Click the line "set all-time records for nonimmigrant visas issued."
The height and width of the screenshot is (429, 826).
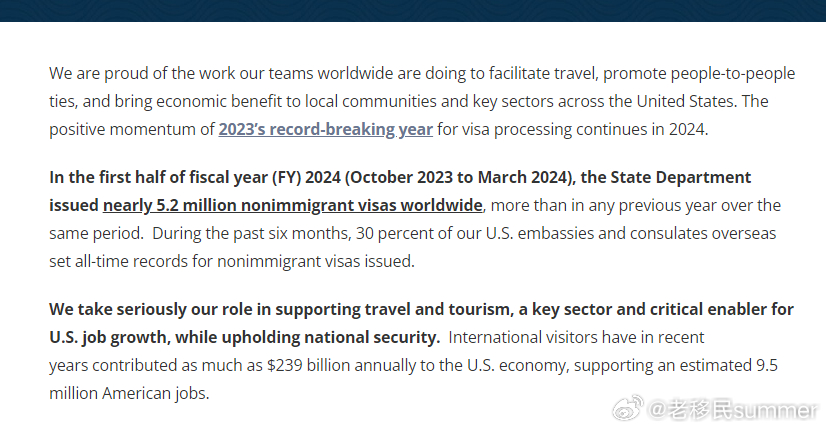pyautogui.click(x=232, y=261)
